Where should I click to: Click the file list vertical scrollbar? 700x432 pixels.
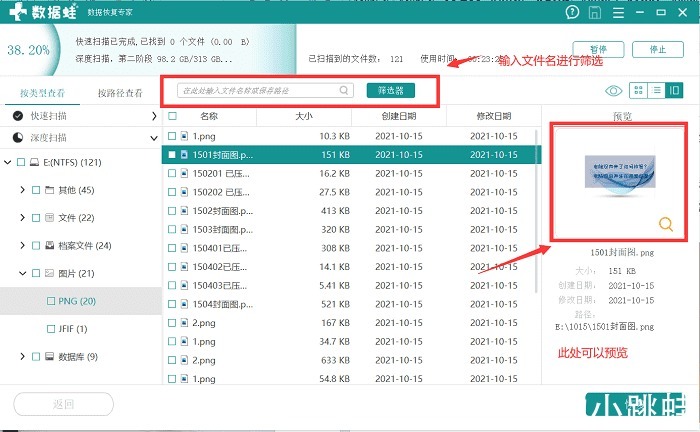click(537, 212)
